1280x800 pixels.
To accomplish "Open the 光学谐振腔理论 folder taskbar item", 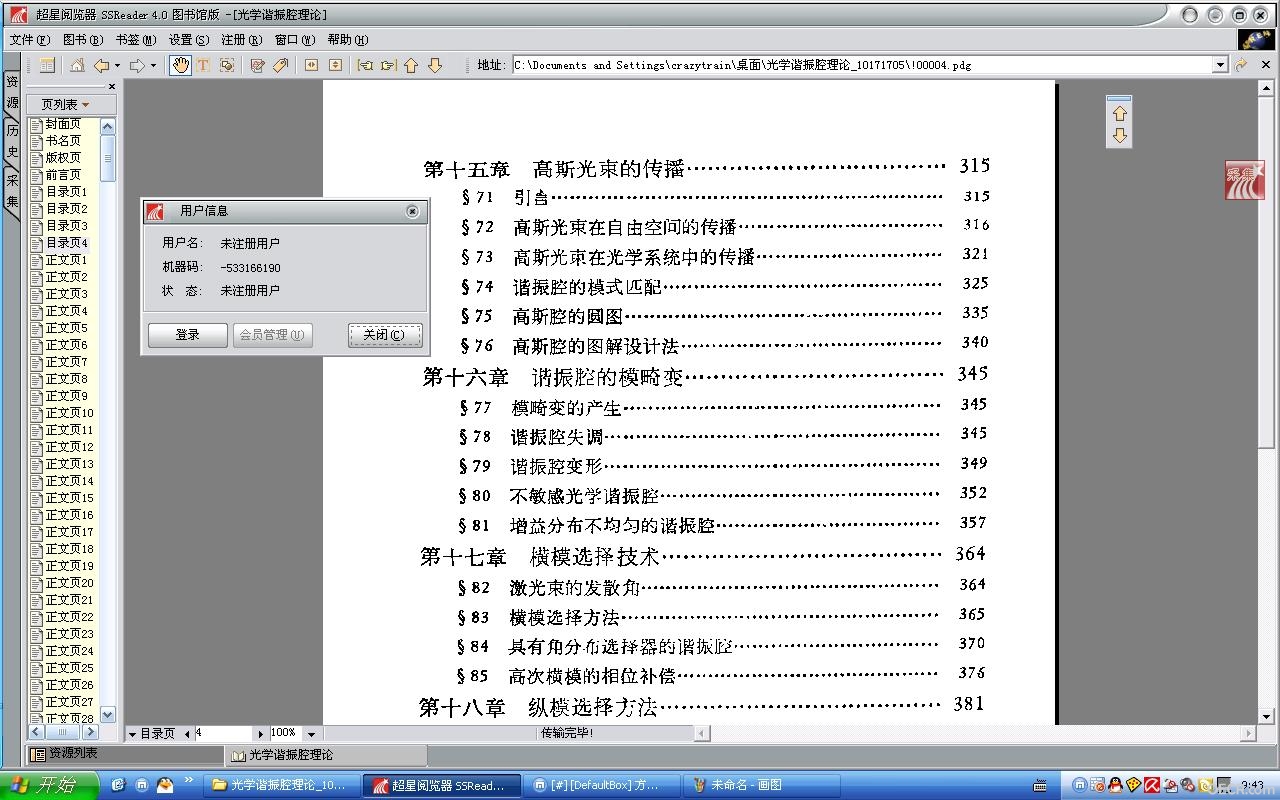I will (280, 785).
